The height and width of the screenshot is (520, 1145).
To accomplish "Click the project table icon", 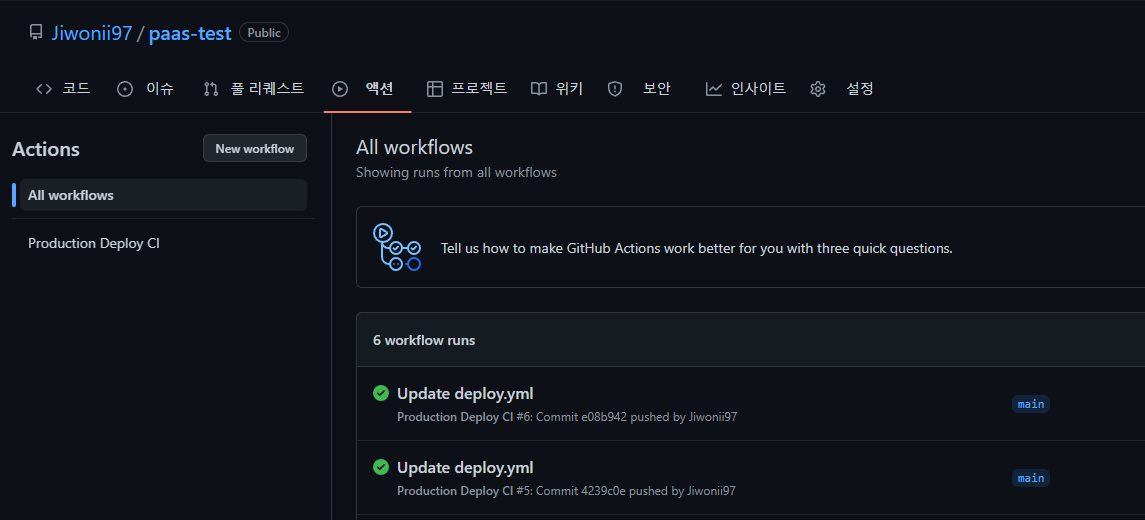I will pos(434,89).
